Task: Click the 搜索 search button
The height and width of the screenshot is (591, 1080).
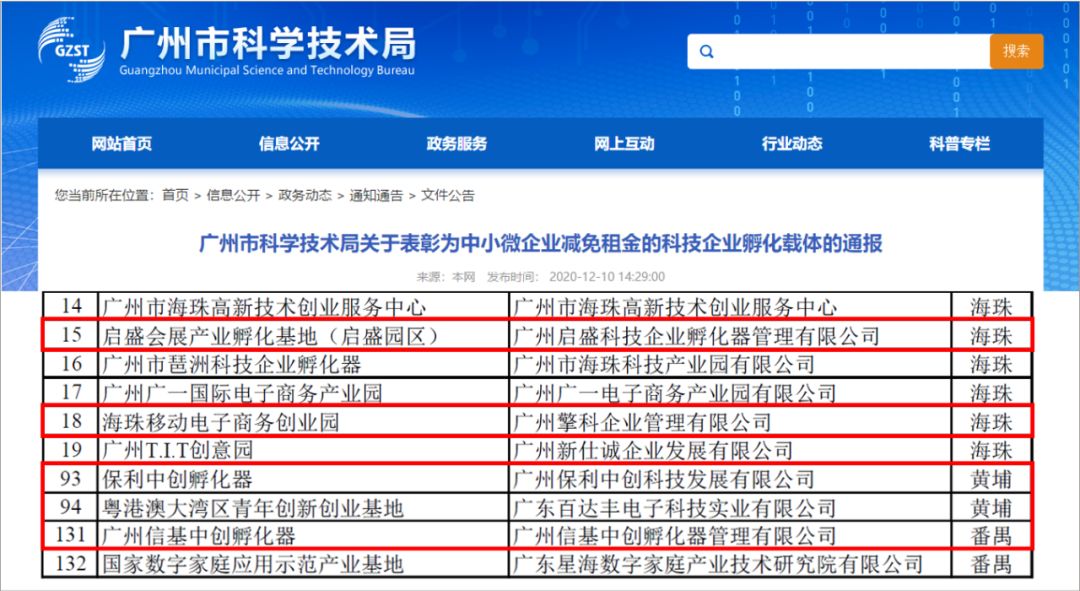Action: coord(1016,52)
